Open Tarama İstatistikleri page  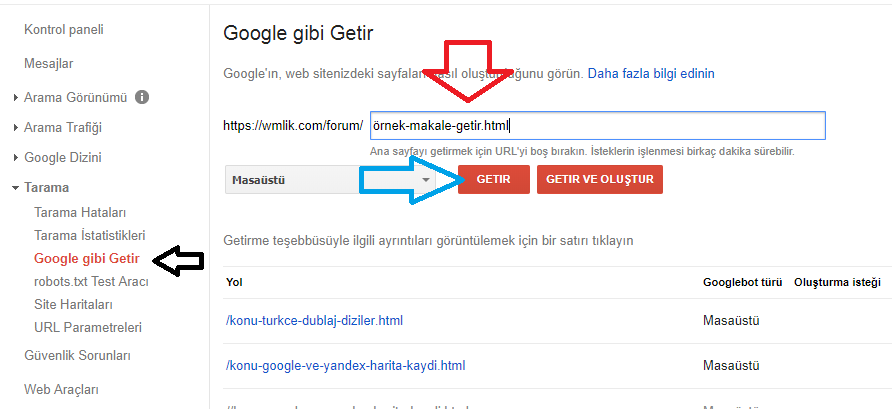coord(90,235)
